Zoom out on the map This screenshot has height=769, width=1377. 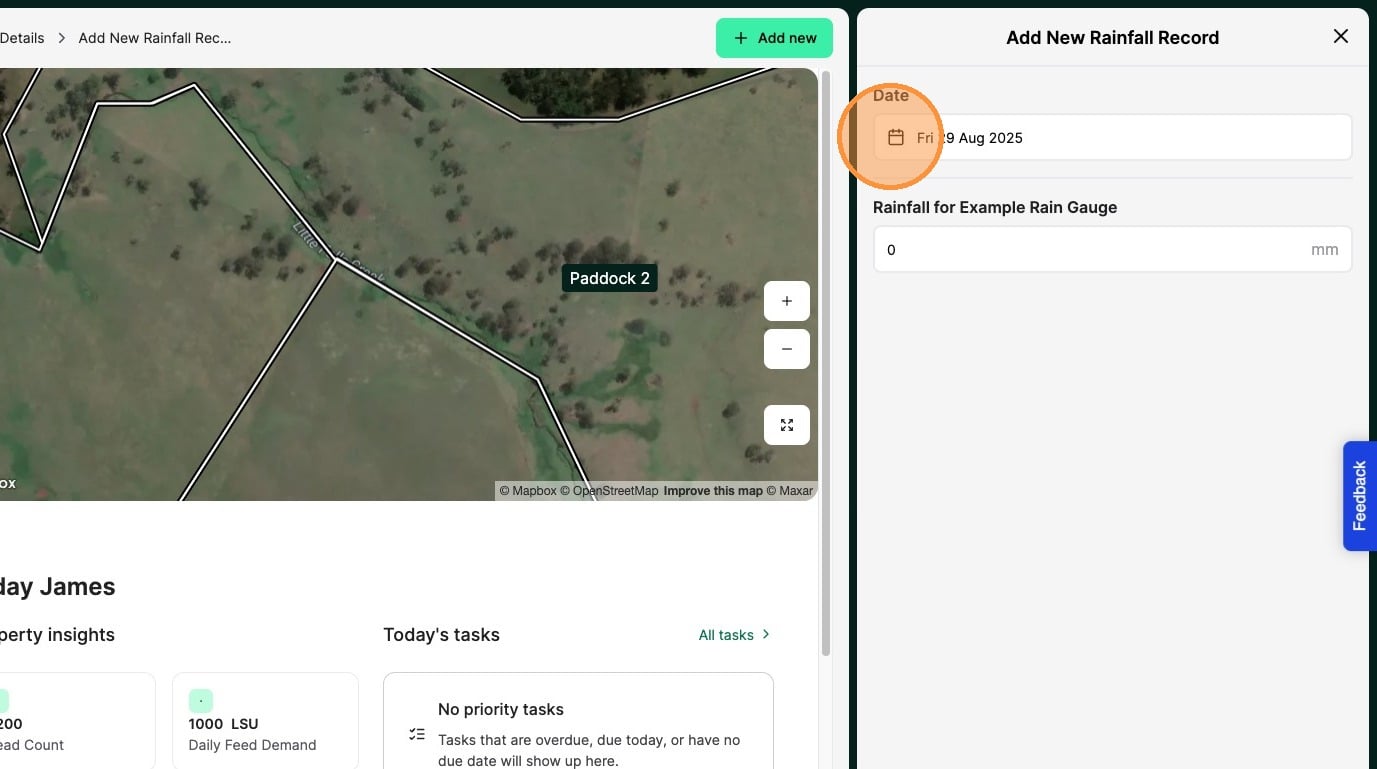(x=787, y=349)
